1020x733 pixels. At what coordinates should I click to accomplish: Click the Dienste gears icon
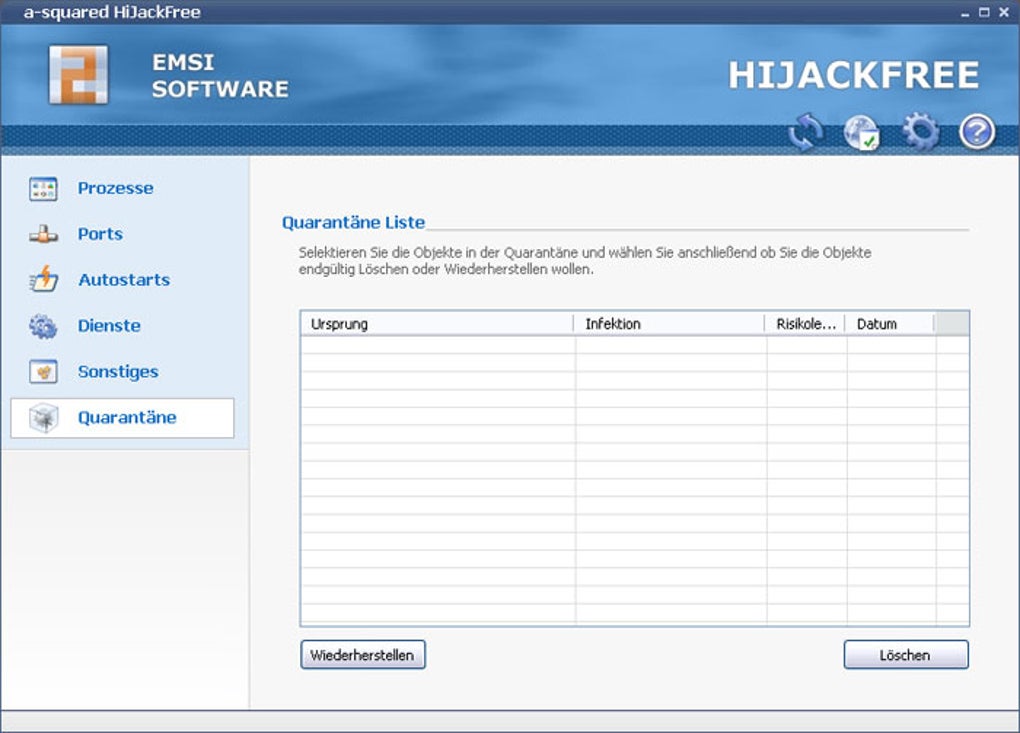(44, 326)
